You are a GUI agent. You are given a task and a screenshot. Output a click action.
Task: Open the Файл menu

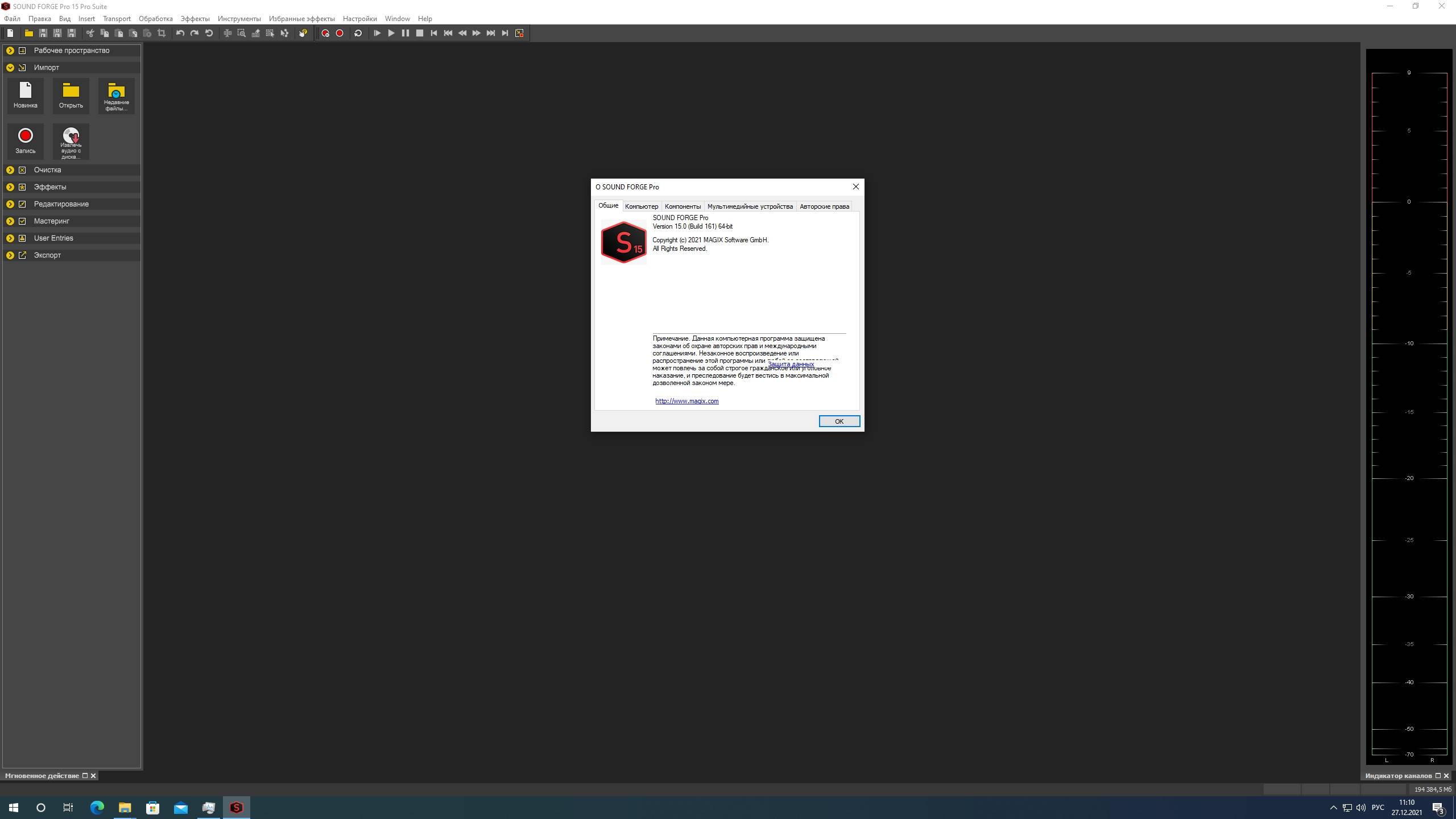coord(12,19)
